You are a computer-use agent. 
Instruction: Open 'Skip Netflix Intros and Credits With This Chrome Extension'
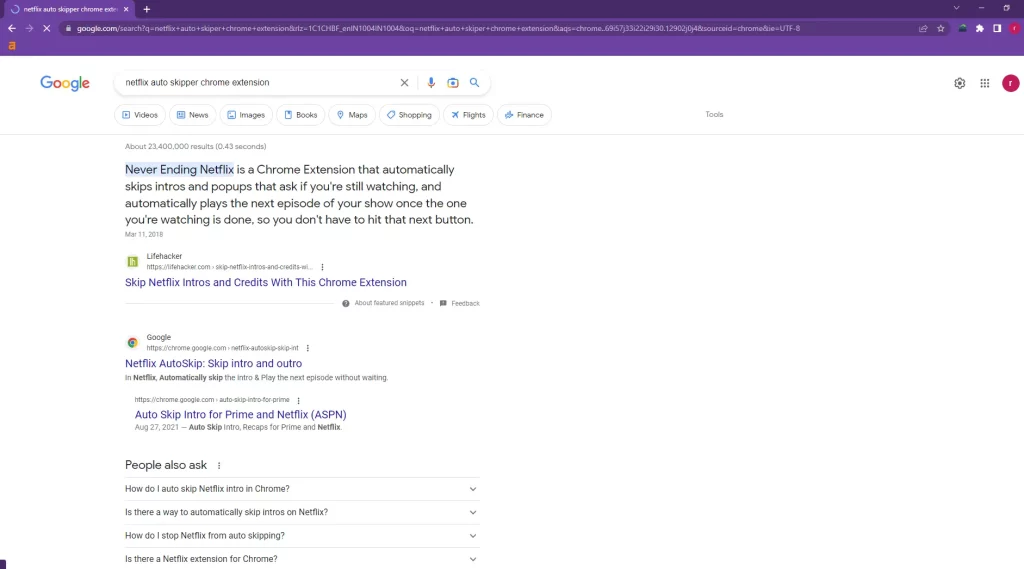tap(266, 282)
